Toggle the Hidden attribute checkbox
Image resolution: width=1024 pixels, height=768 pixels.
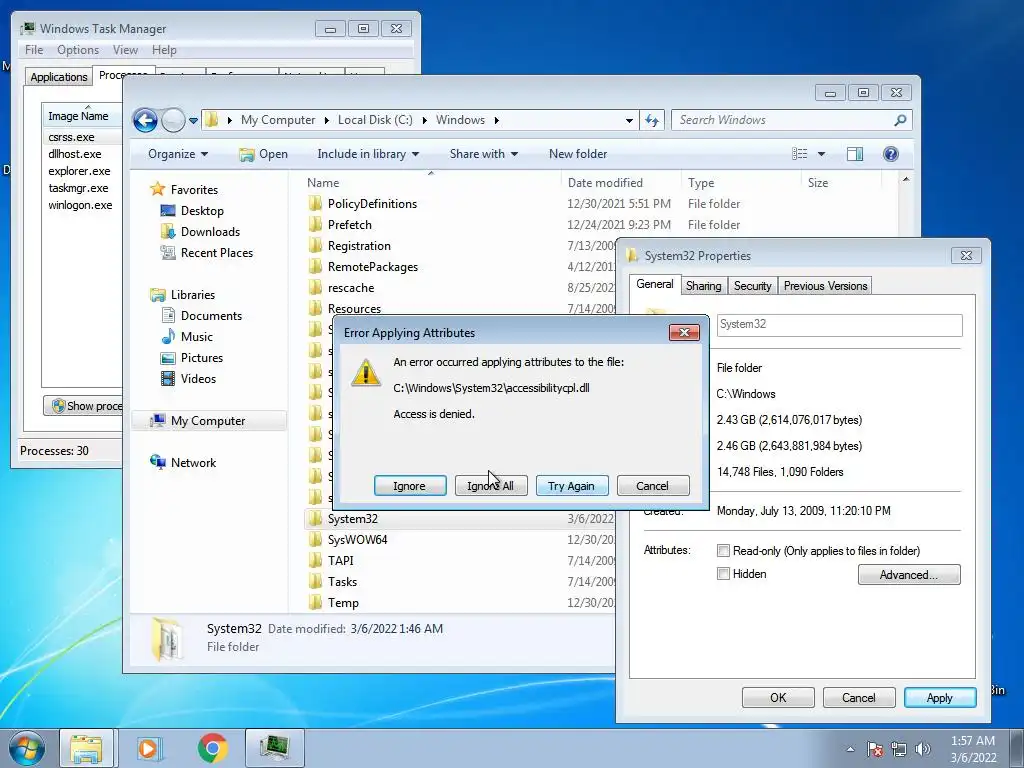point(724,574)
